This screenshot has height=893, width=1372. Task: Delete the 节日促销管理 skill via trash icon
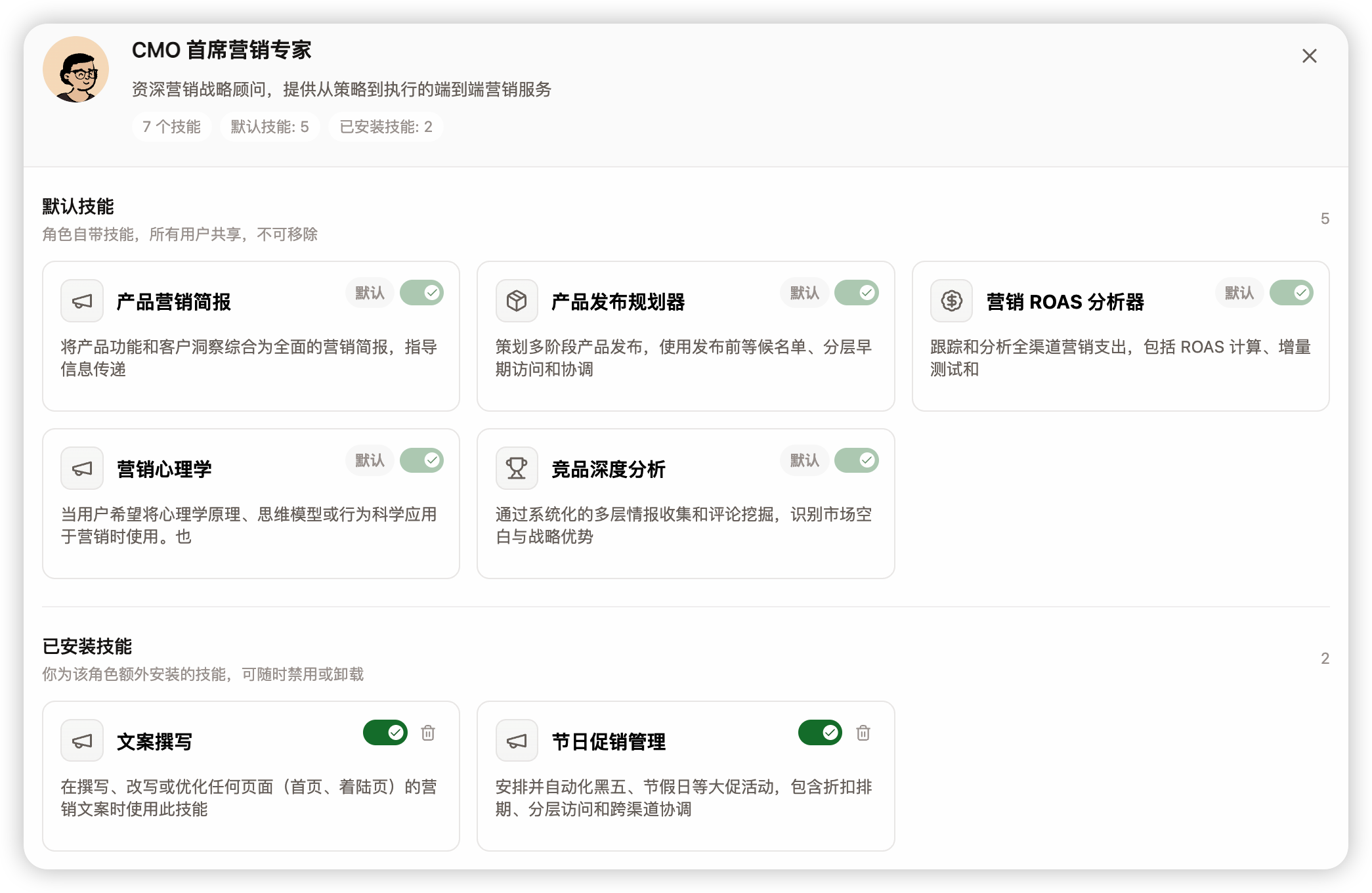[863, 733]
